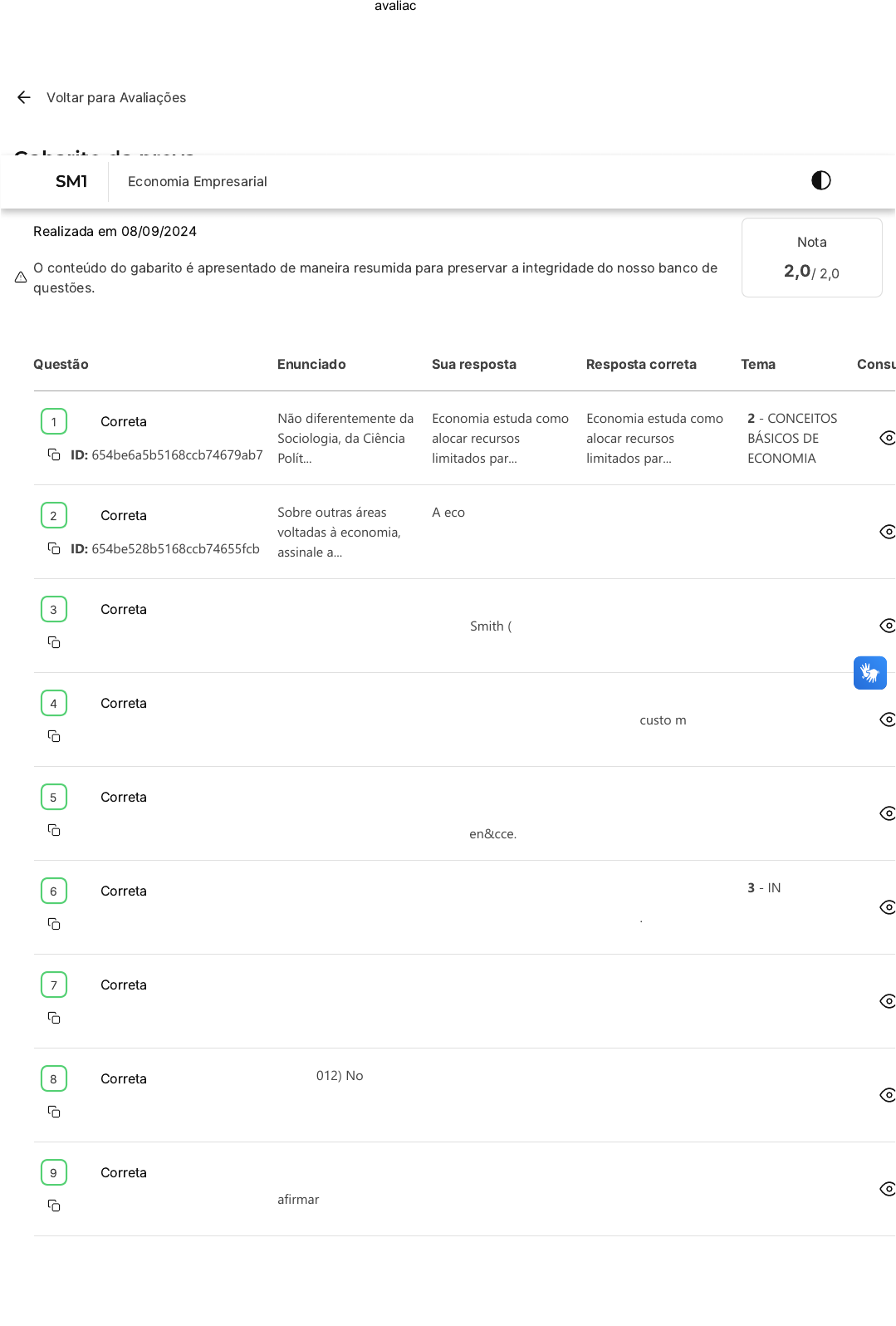View question 6 details using eye icon

coord(886,907)
